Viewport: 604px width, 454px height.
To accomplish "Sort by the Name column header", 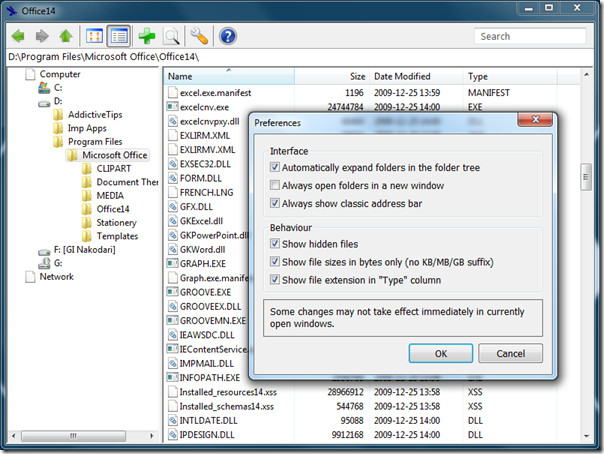I will point(229,76).
